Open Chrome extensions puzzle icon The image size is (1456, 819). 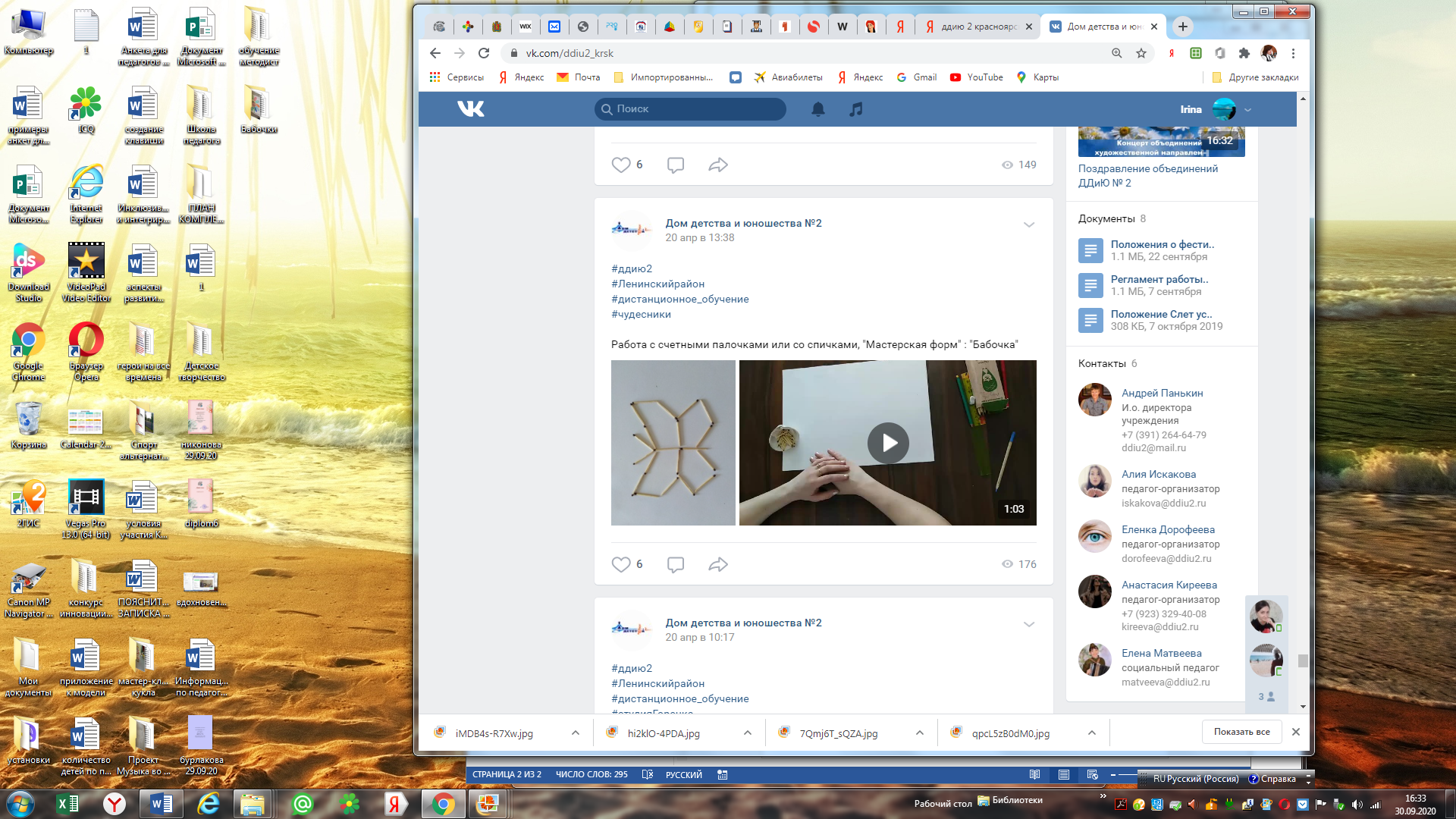tap(1244, 53)
